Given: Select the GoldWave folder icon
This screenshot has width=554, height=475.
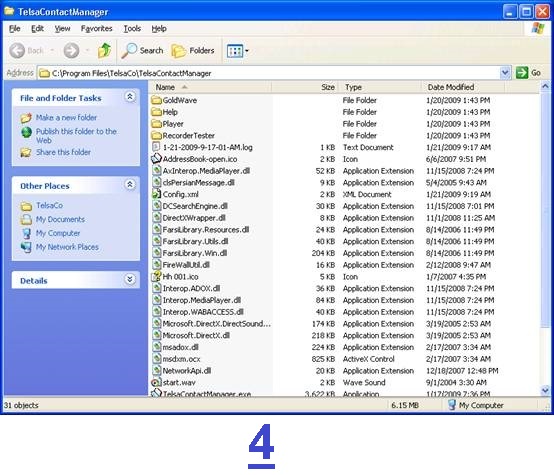Looking at the screenshot, I should pyautogui.click(x=156, y=100).
